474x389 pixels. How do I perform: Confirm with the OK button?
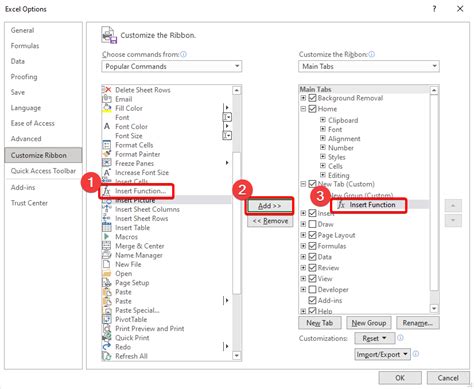coord(400,378)
